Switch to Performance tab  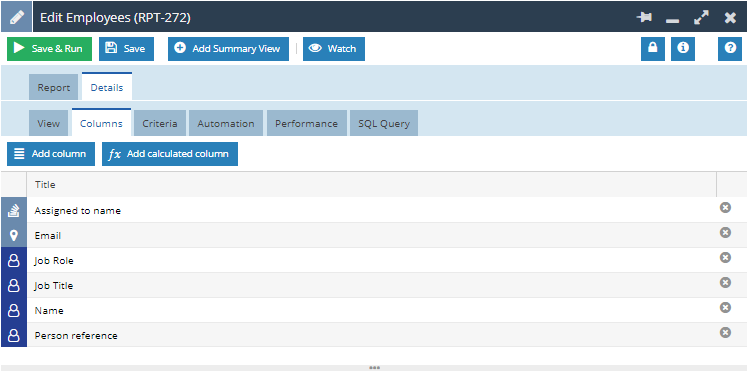pos(307,124)
